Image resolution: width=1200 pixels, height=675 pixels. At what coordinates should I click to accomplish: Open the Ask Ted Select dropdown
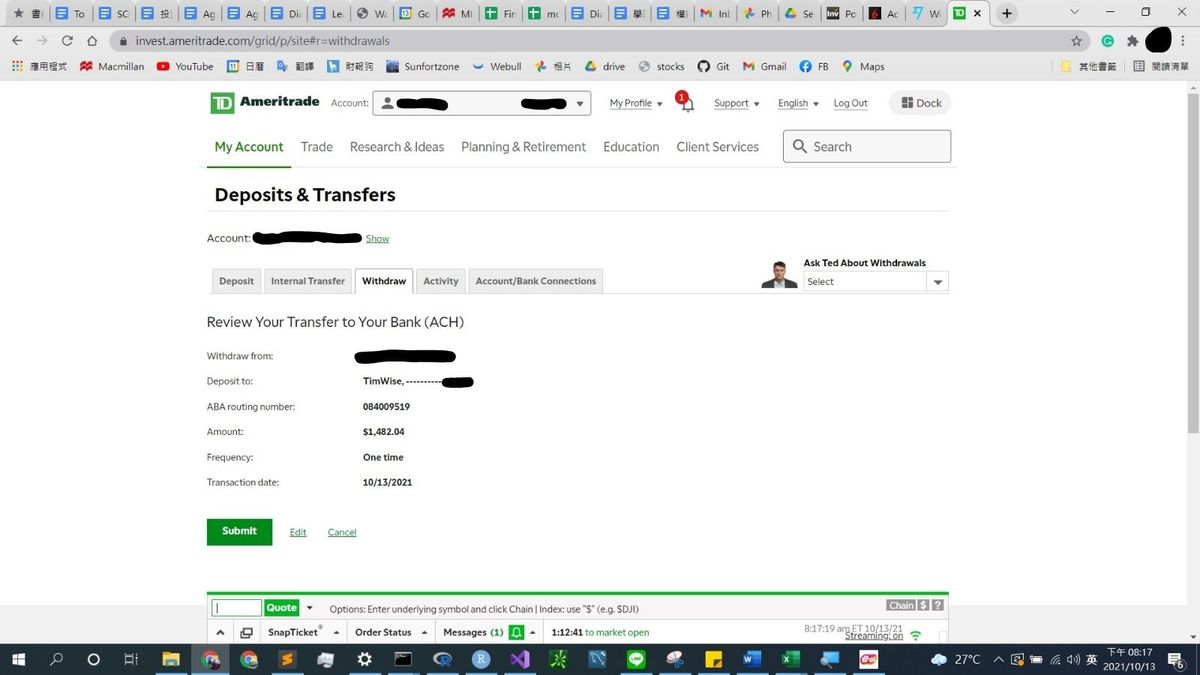[876, 282]
